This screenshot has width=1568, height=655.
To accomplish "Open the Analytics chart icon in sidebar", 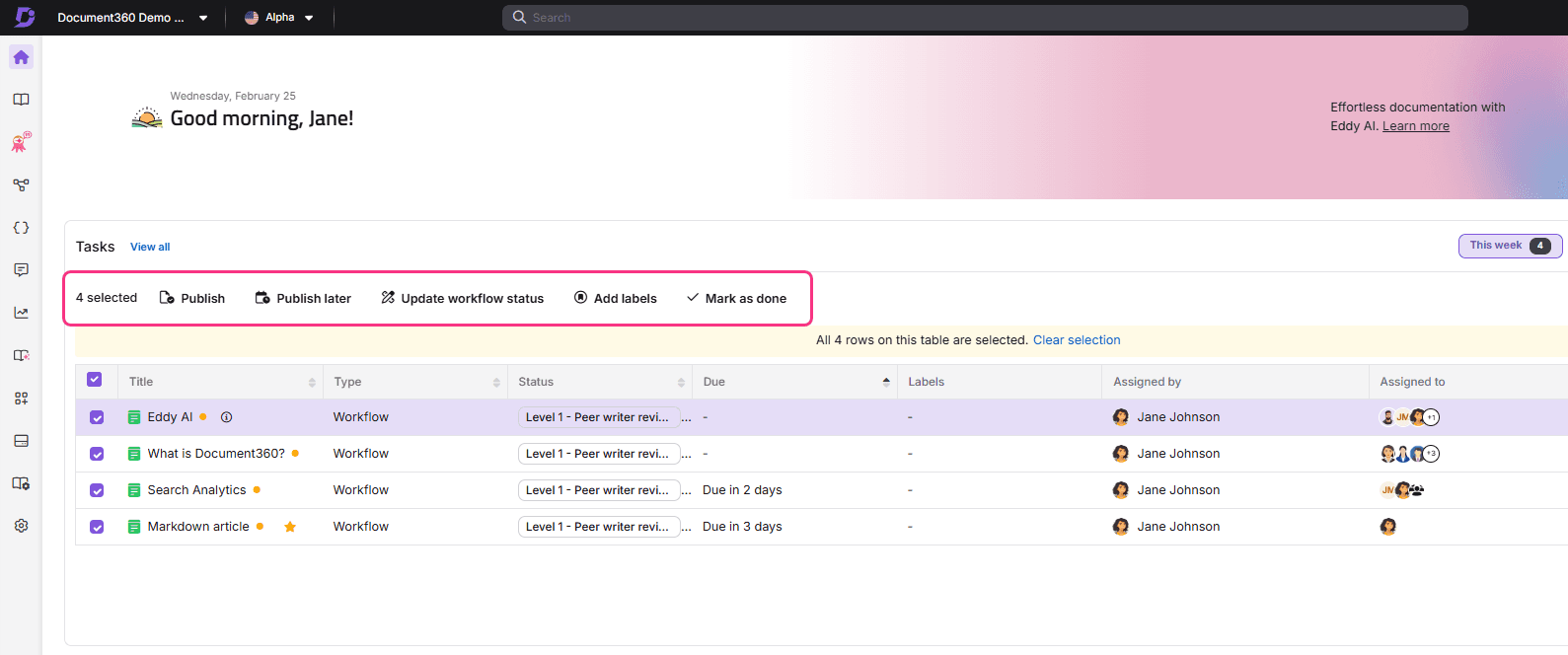I will click(x=21, y=313).
